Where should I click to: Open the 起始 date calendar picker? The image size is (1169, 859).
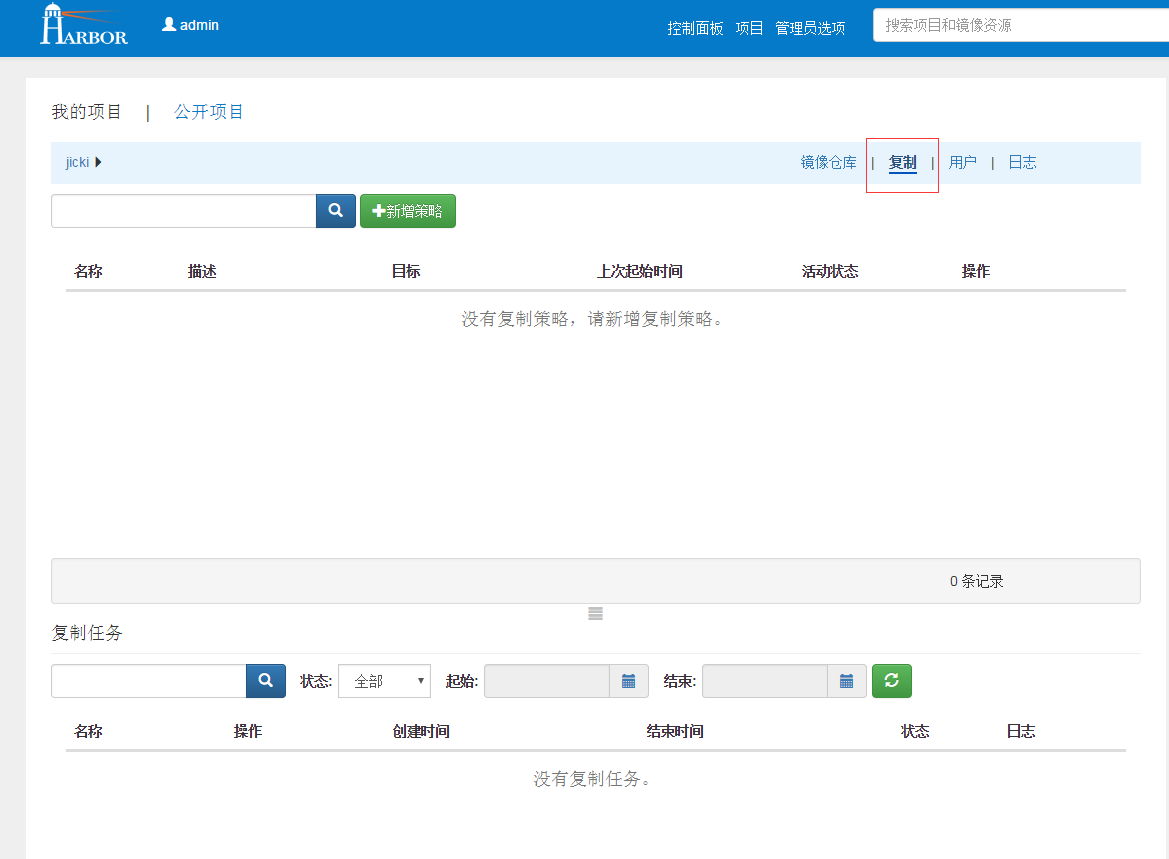point(629,681)
